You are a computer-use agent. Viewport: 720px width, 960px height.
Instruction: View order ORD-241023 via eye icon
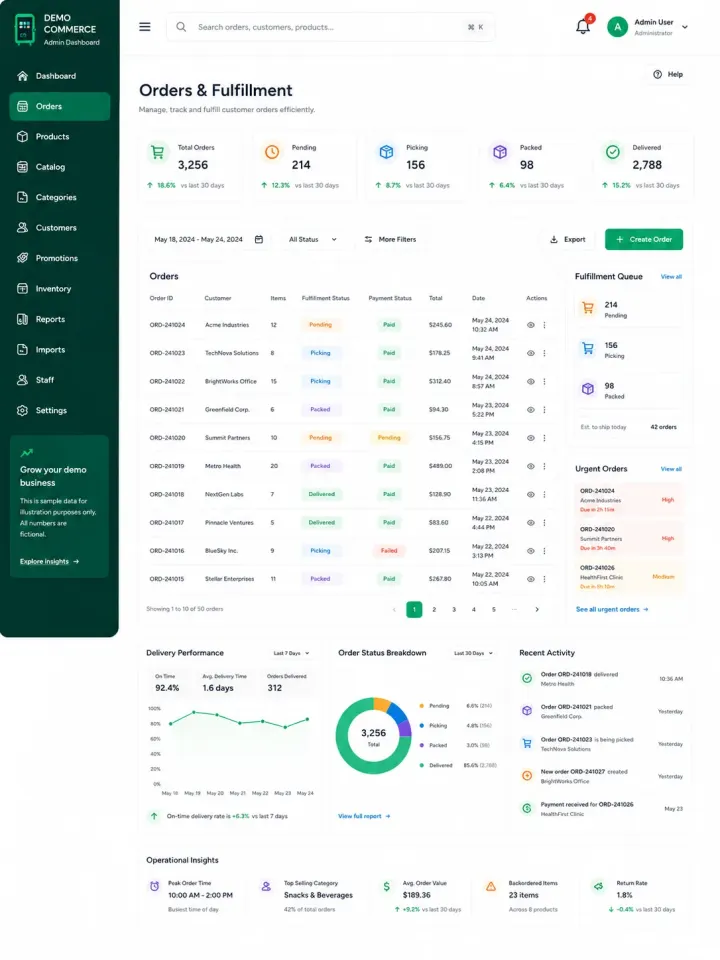(x=531, y=353)
